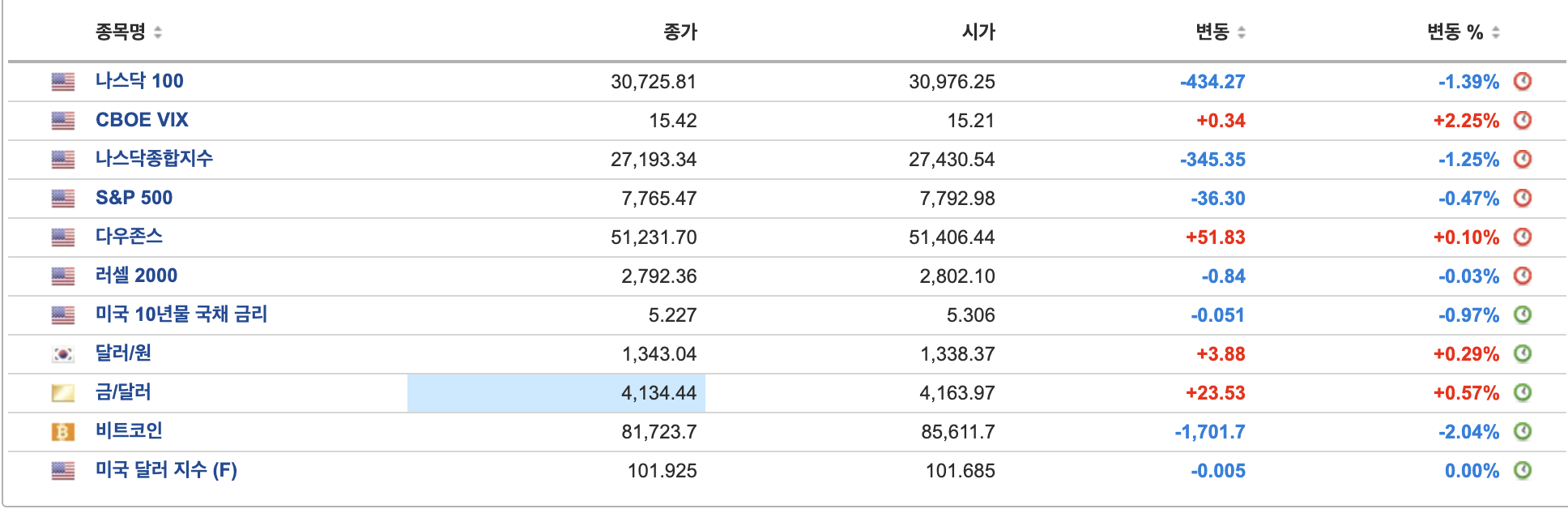
Task: Click the -36.30 change value
Action: [x=1218, y=199]
